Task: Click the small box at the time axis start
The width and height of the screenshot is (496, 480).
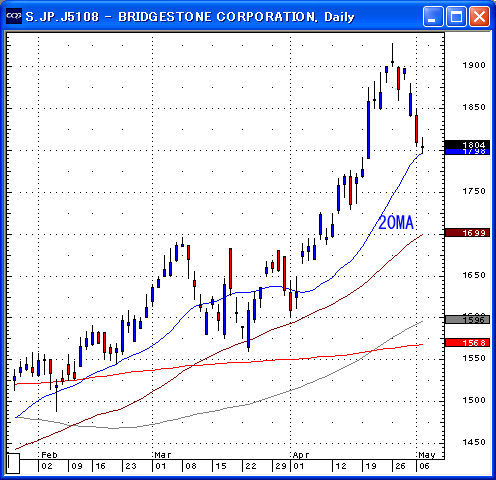Action: coord(13,463)
